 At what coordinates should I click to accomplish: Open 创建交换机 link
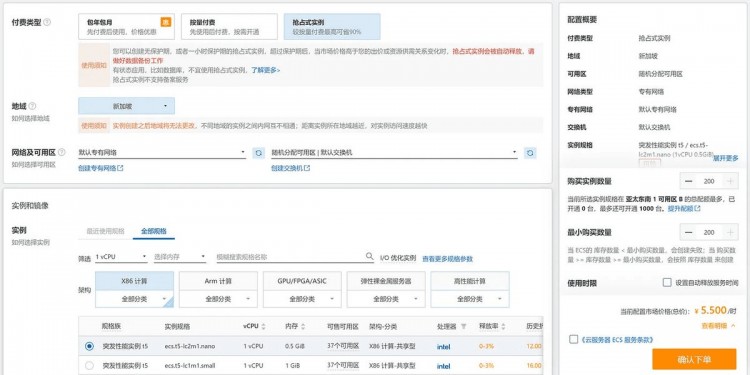[x=290, y=168]
